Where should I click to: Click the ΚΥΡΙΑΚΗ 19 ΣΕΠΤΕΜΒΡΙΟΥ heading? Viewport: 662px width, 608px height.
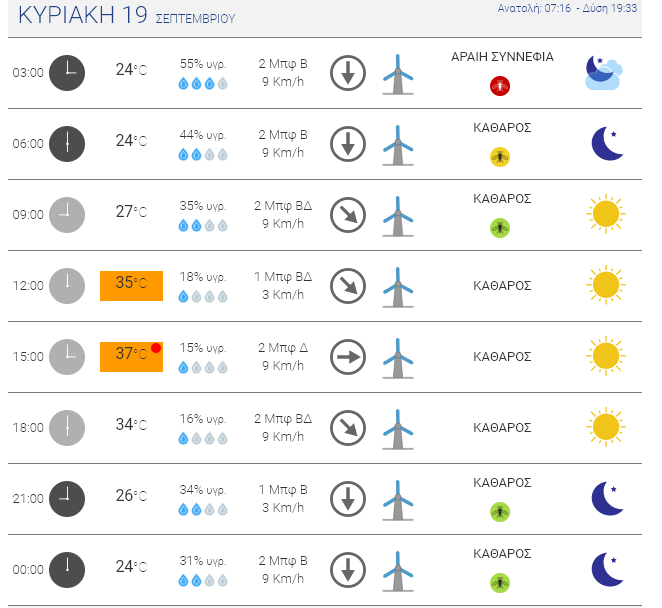126,15
